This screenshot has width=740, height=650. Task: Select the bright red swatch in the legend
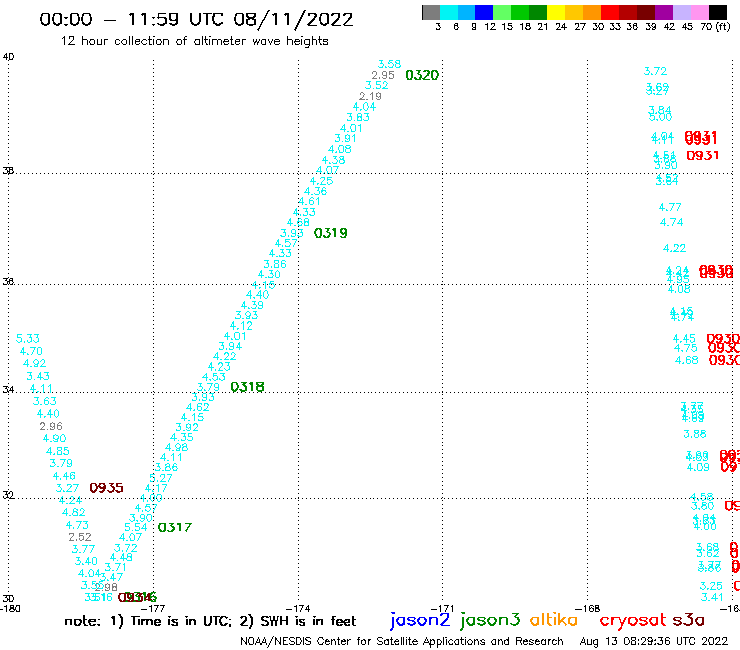(610, 12)
